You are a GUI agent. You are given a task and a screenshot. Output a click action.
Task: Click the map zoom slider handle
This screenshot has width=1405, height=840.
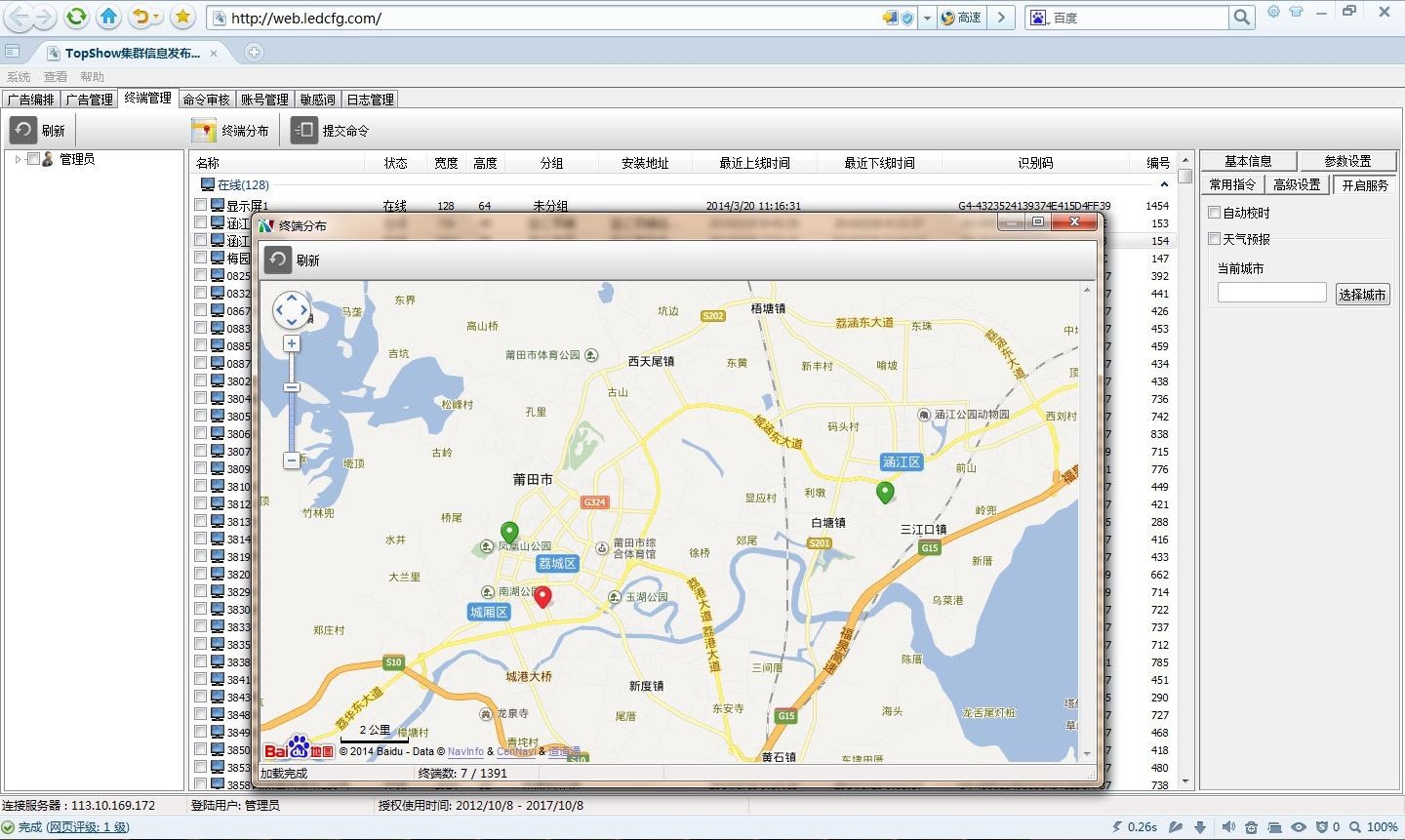click(x=291, y=387)
